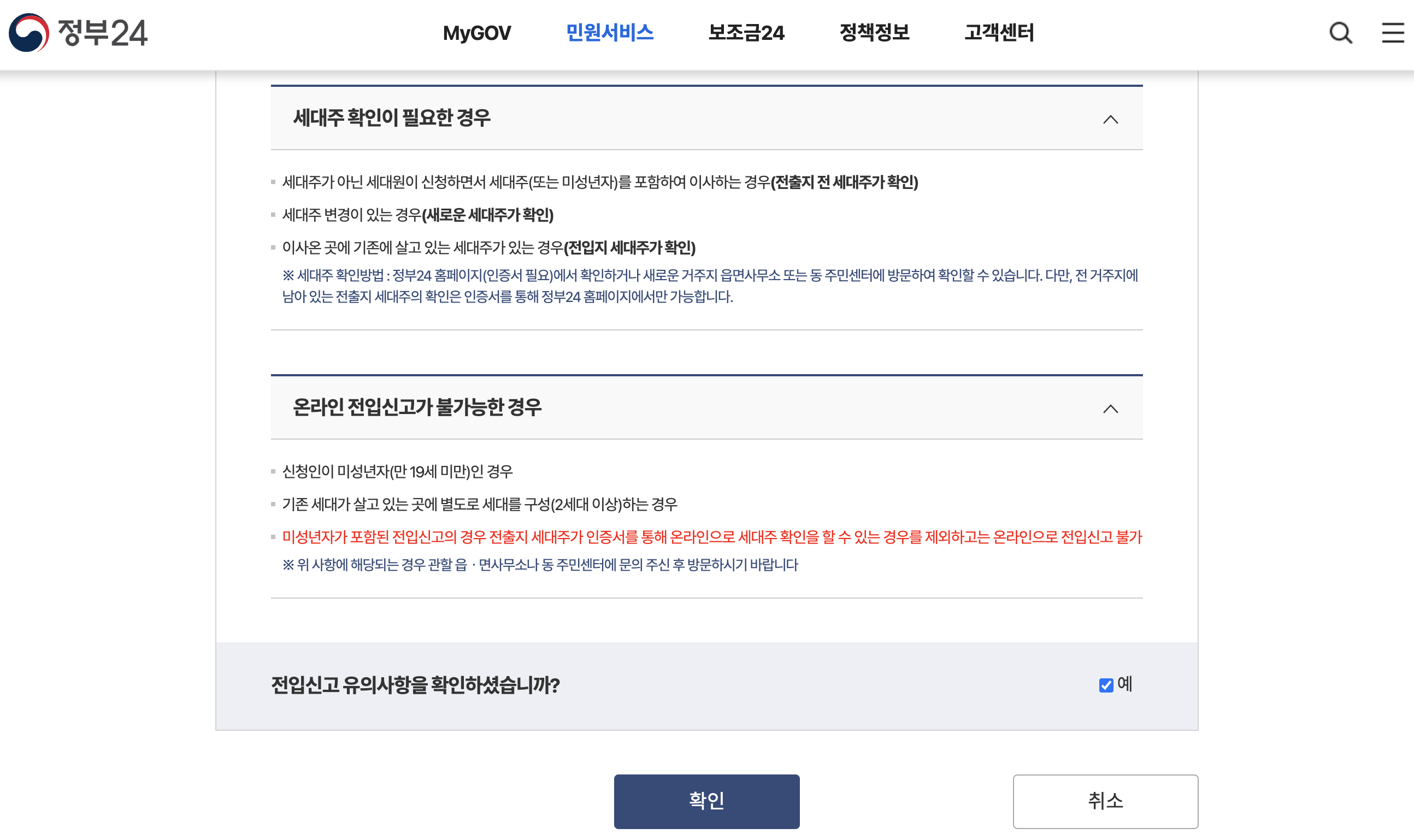Click the 예 checkbox label
Screen dimensions: 1414x840
(1124, 684)
